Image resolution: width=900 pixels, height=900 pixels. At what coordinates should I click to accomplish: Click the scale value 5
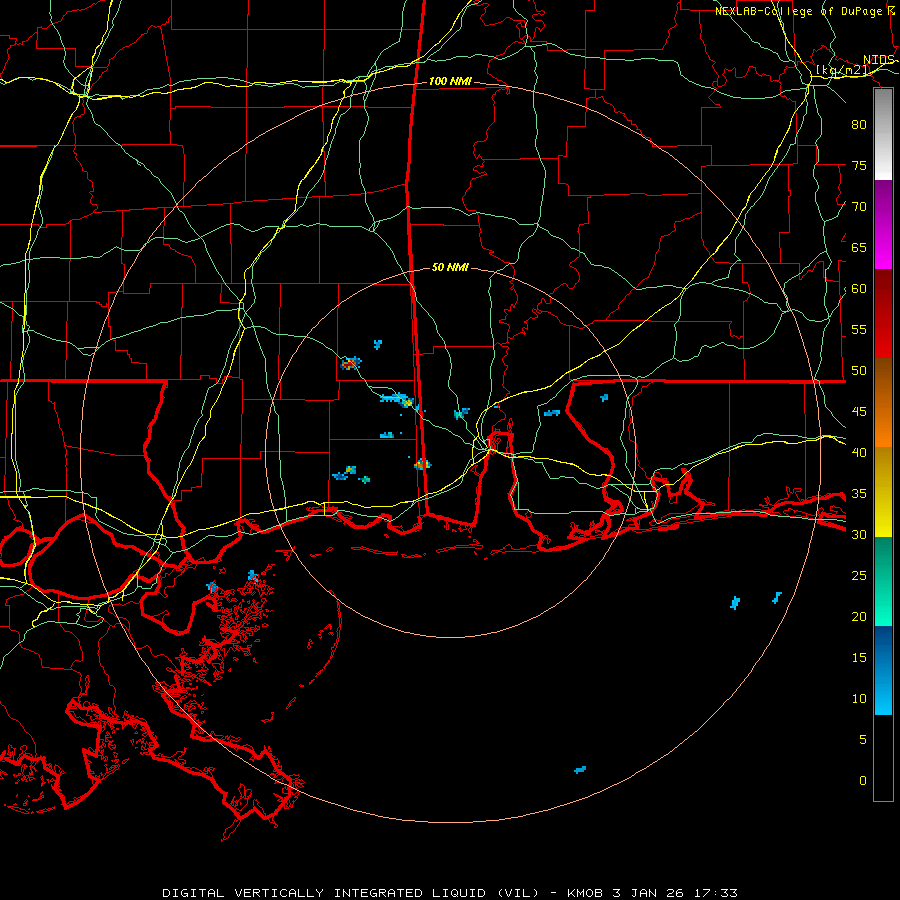pos(863,739)
